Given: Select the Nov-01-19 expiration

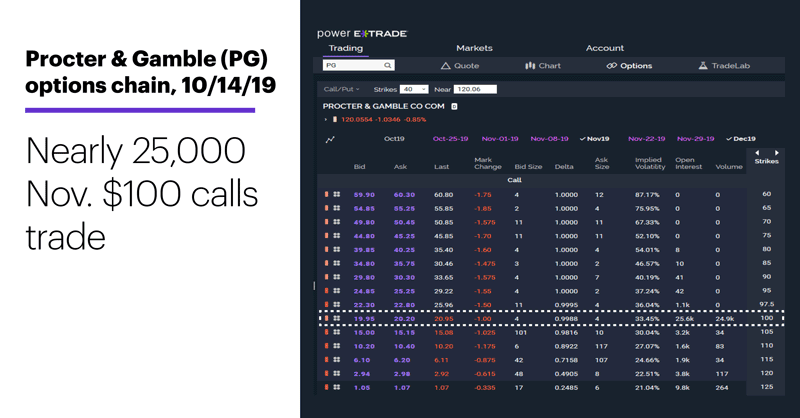Looking at the screenshot, I should pyautogui.click(x=500, y=139).
